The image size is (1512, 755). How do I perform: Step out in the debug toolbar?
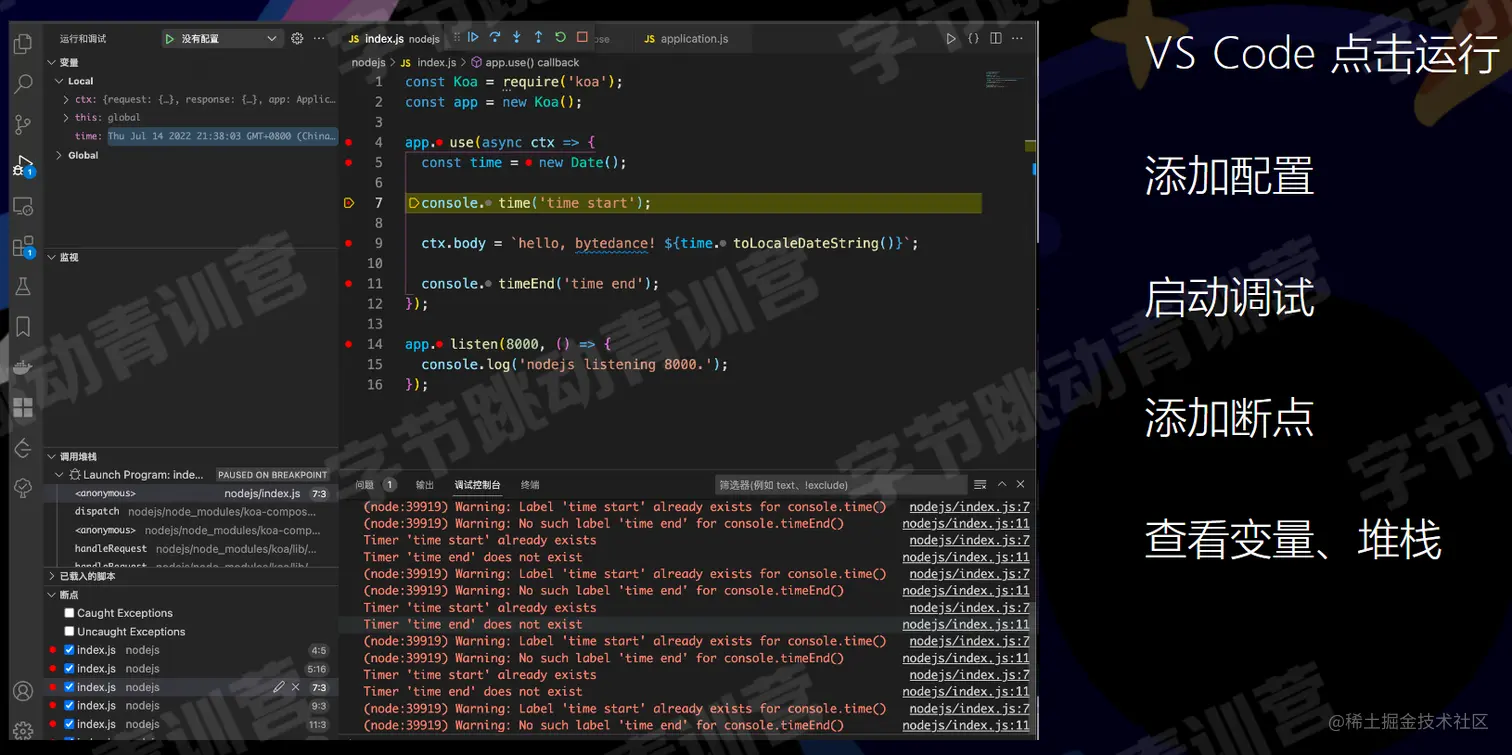pyautogui.click(x=538, y=38)
